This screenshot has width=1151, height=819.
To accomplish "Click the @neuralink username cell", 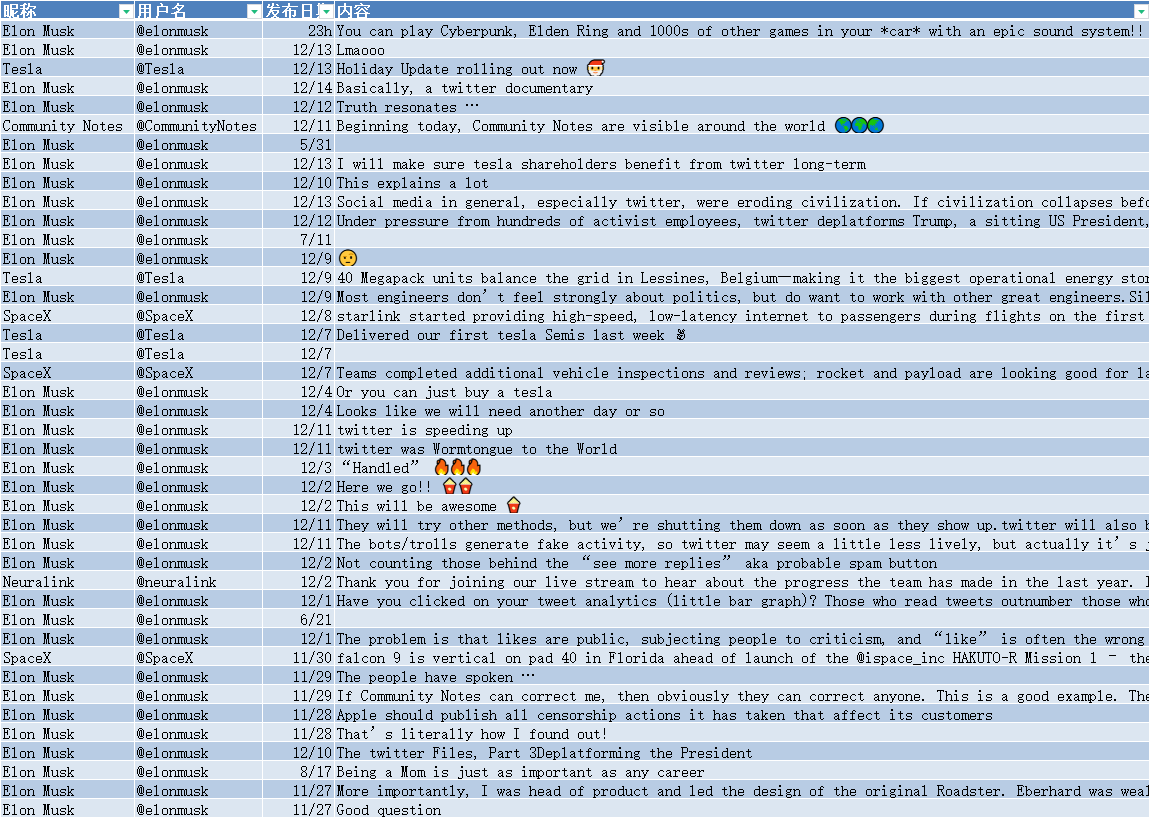I will click(198, 583).
